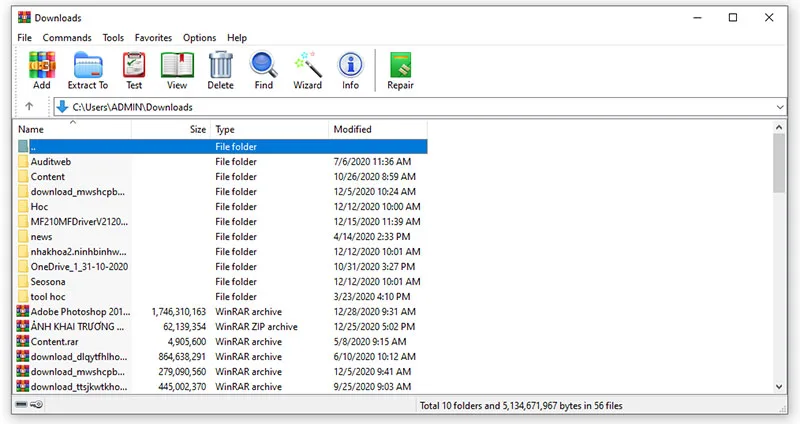The height and width of the screenshot is (424, 800).
Task: Open the Help menu
Action: point(237,38)
